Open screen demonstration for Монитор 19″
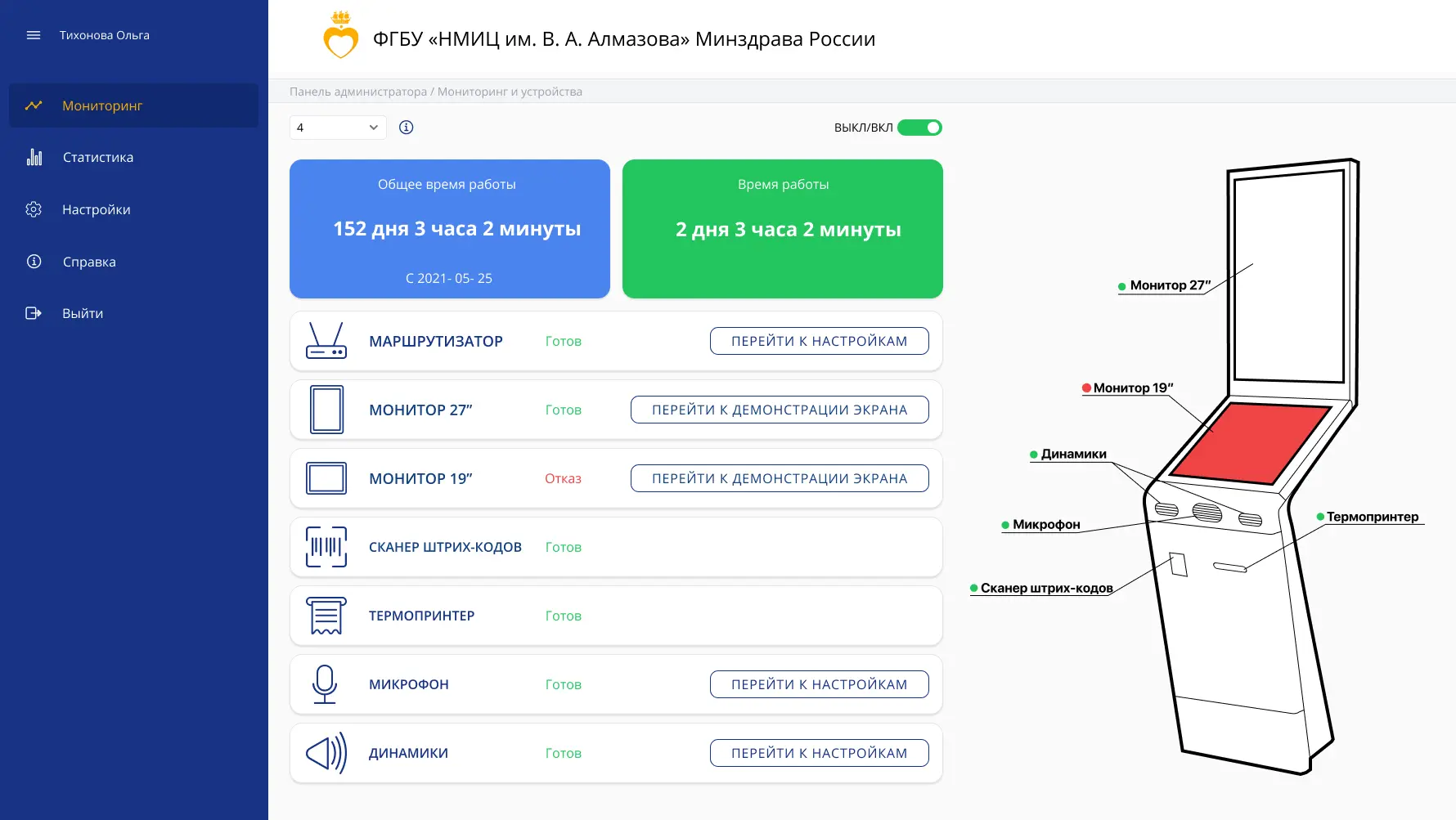This screenshot has width=1456, height=820. [x=780, y=478]
